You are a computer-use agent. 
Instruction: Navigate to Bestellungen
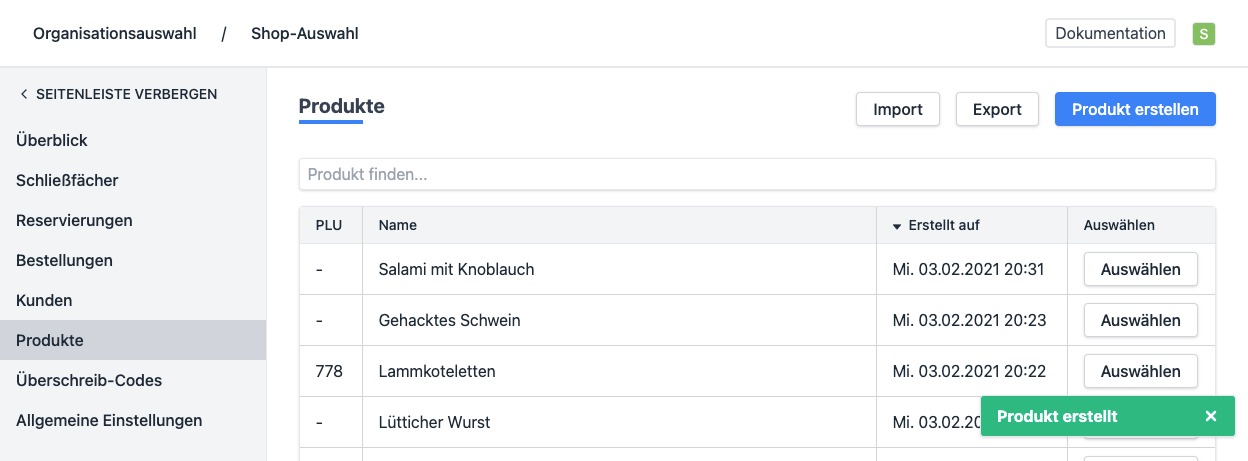pyautogui.click(x=64, y=260)
